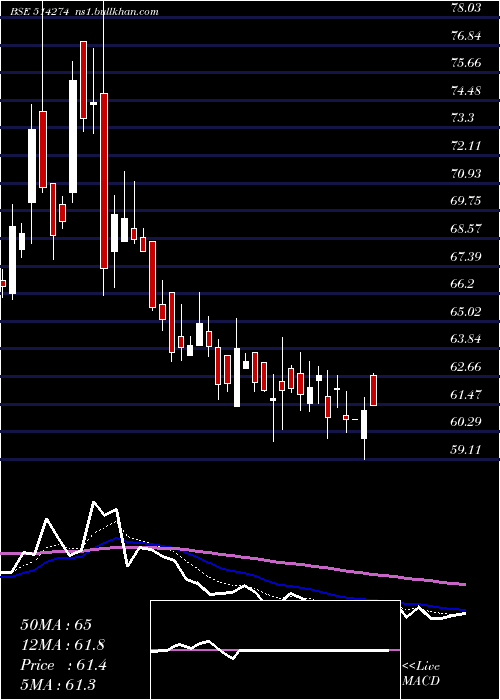Image resolution: width=500 pixels, height=700 pixels.
Task: Click the 62.66 price axis label
Action: coord(466,367)
